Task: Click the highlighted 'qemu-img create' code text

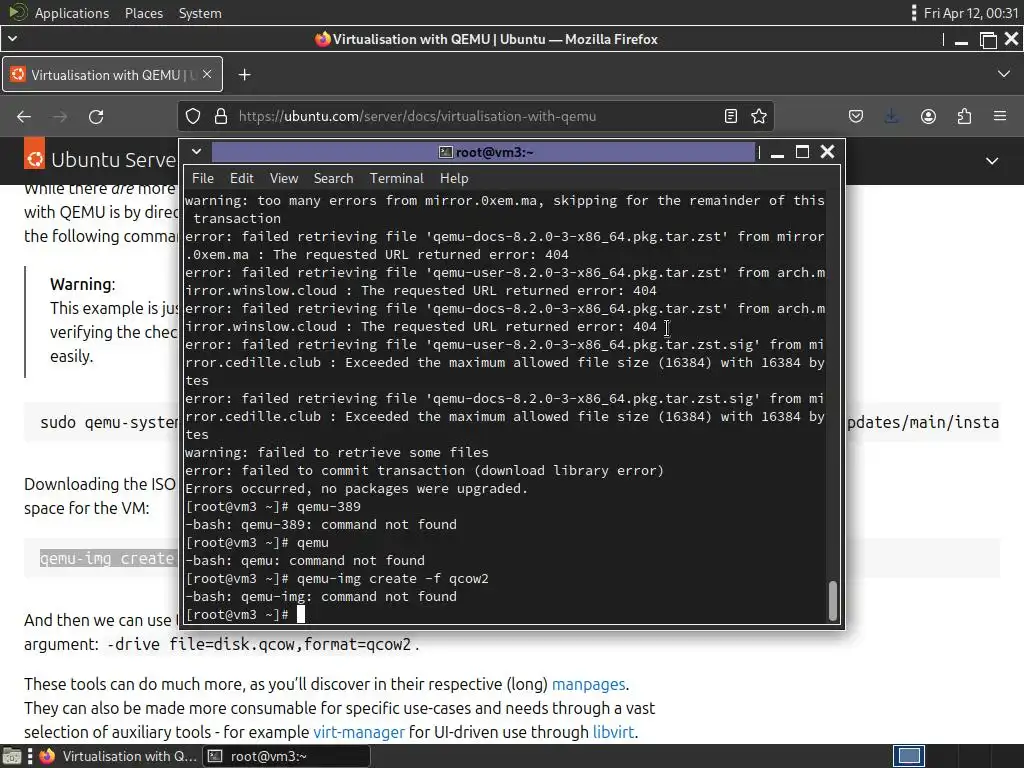Action: [x=107, y=559]
